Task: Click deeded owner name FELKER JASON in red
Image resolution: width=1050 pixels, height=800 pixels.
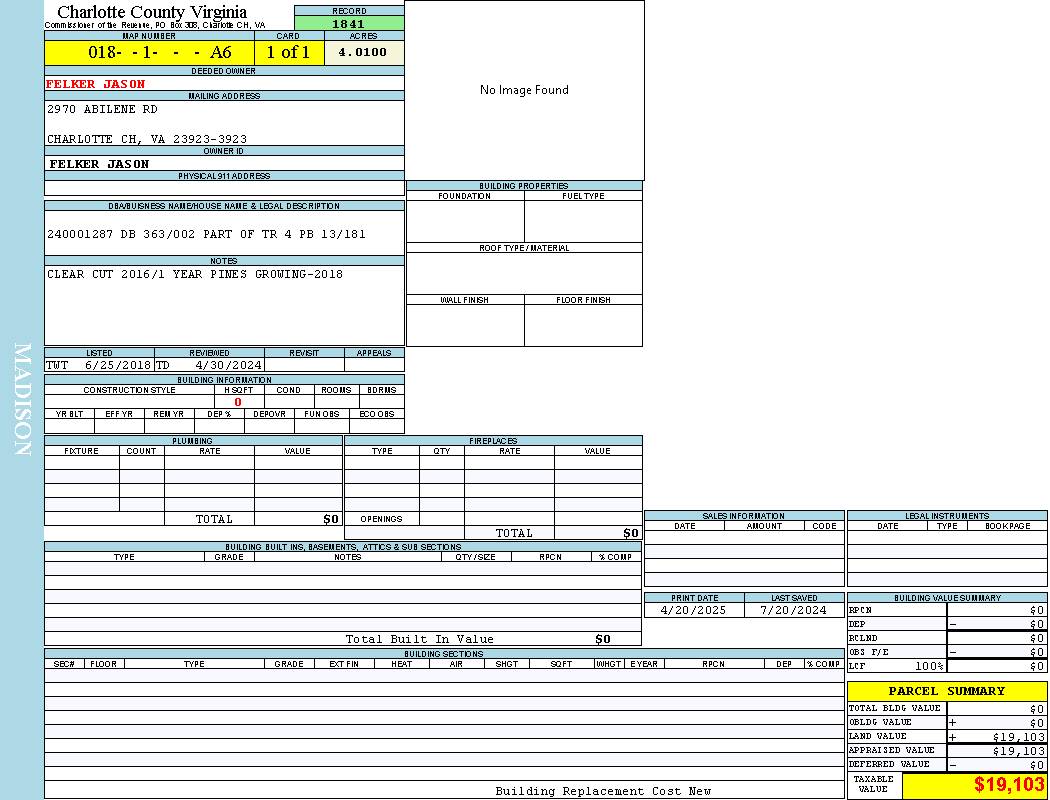Action: (96, 85)
